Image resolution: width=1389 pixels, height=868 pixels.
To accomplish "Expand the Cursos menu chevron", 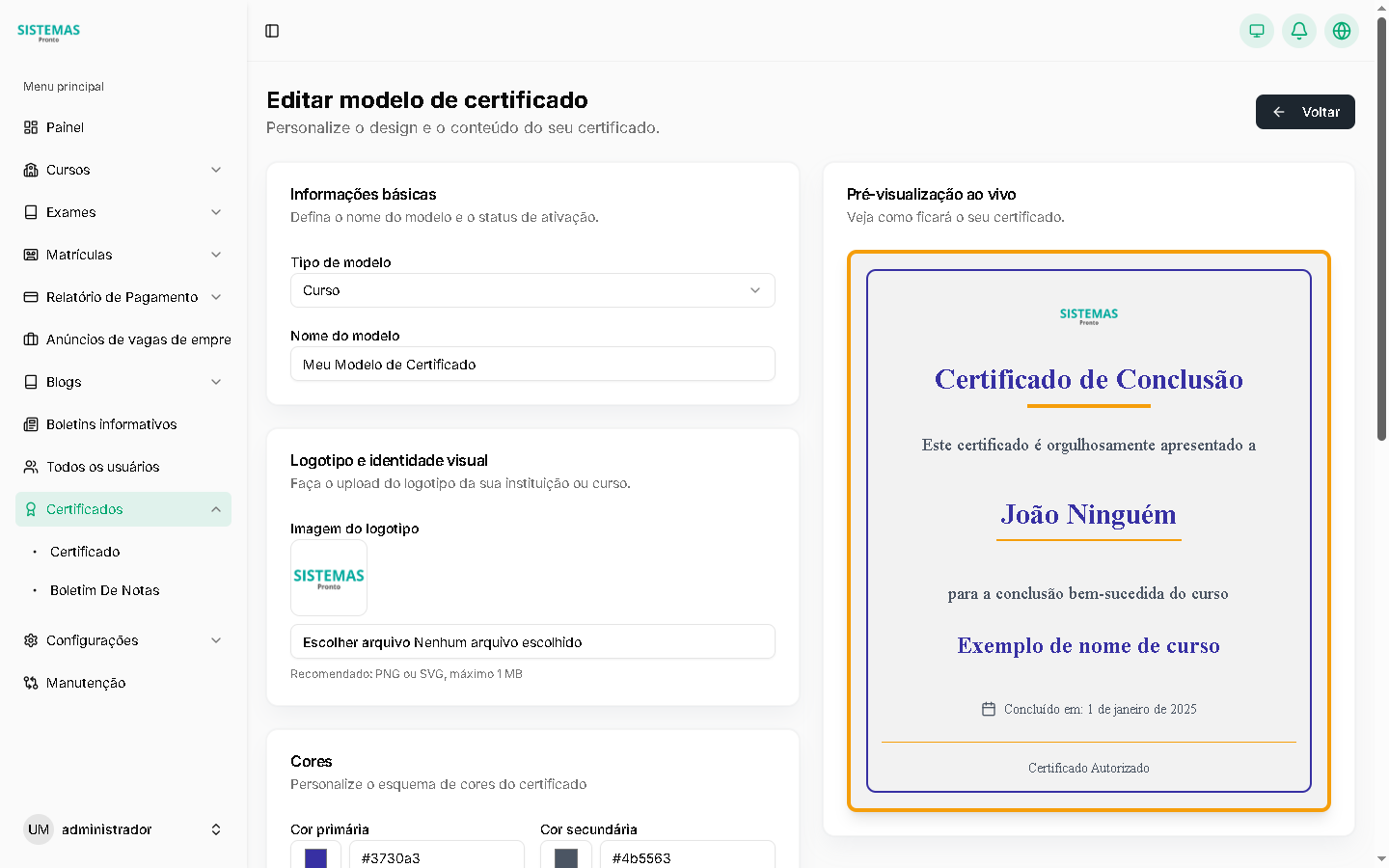I will [x=216, y=170].
